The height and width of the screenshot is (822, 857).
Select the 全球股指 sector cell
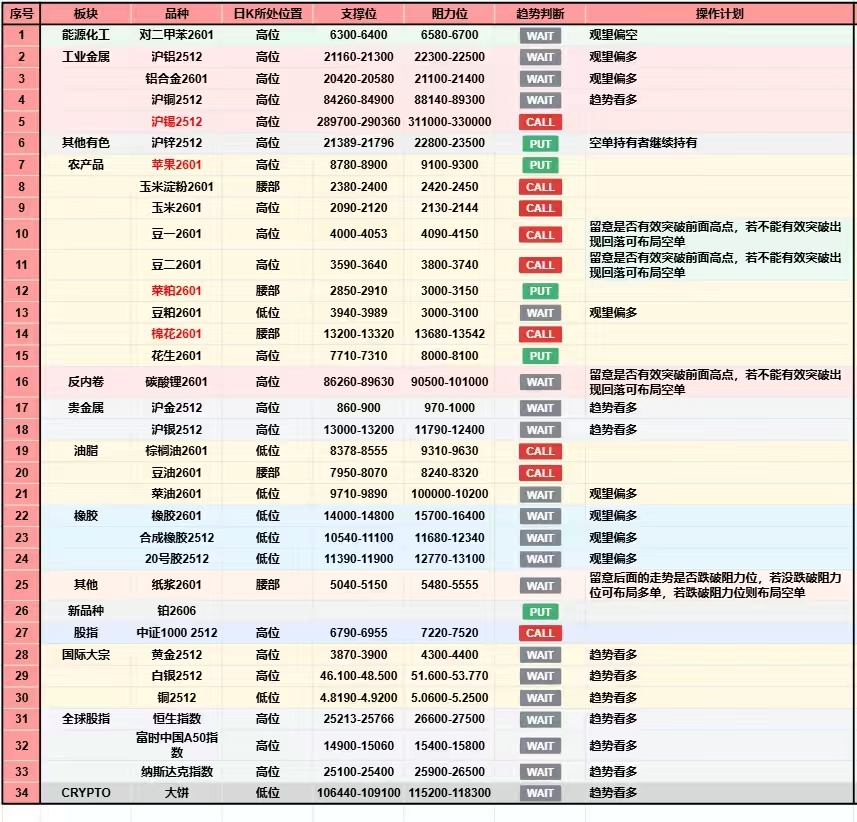click(86, 719)
